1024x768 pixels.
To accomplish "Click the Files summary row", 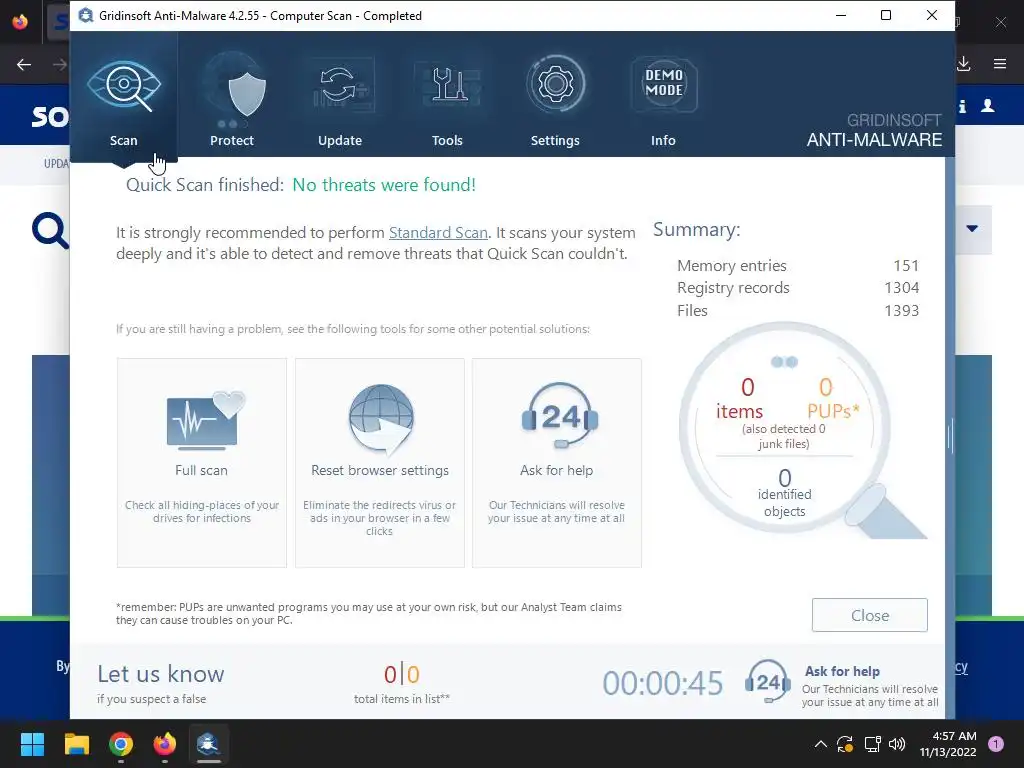I will pyautogui.click(x=797, y=310).
